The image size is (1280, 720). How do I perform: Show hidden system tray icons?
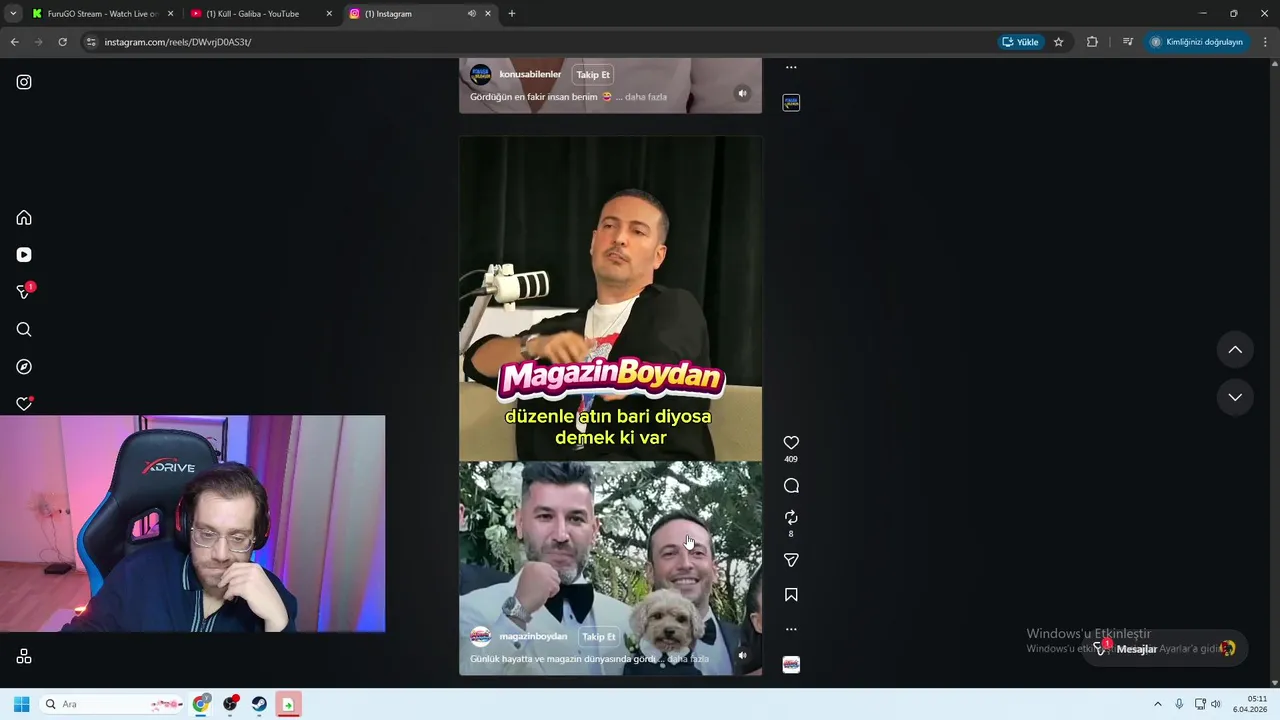click(x=1158, y=704)
